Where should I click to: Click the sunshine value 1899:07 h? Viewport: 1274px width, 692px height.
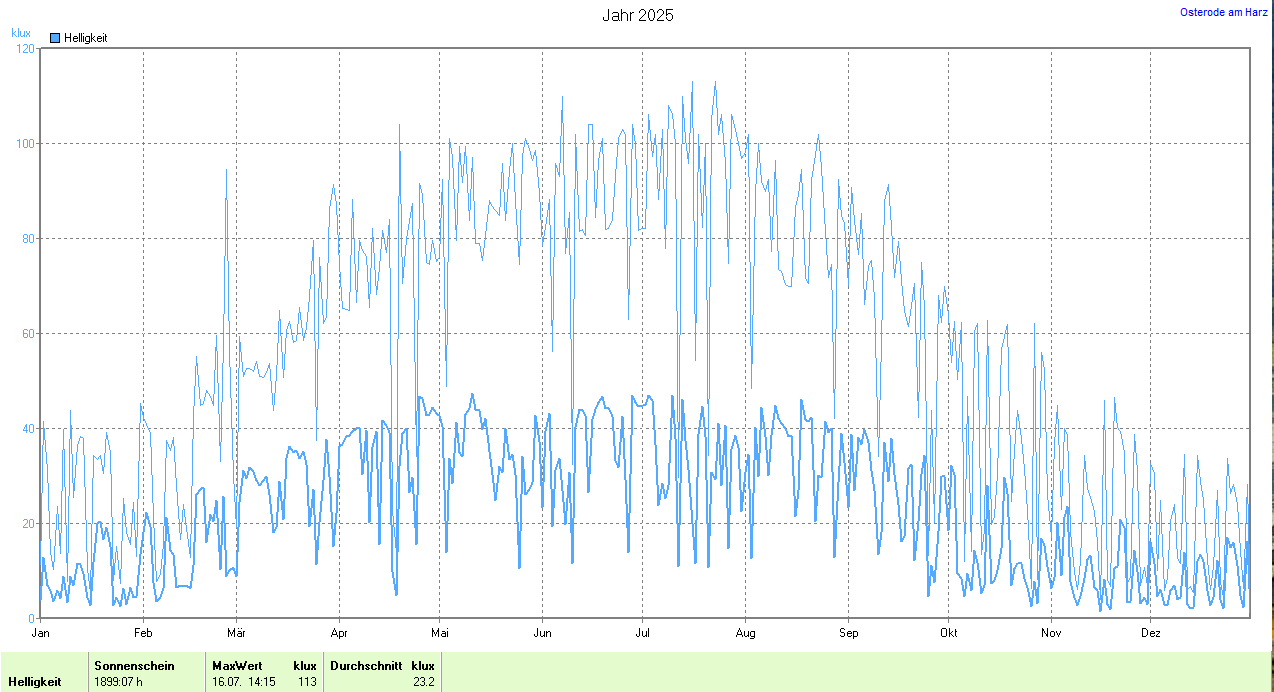point(118,682)
